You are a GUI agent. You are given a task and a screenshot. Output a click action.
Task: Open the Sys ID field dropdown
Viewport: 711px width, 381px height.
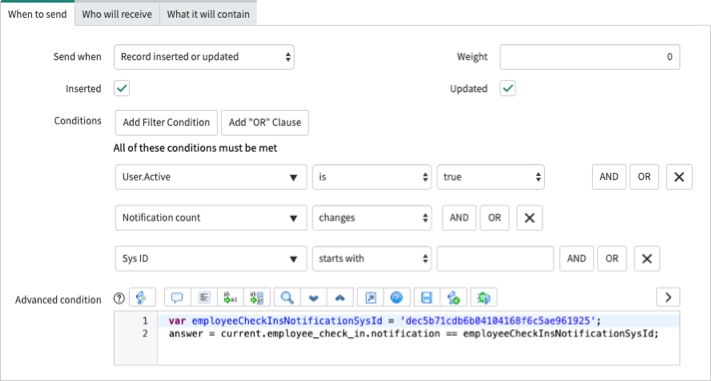(x=211, y=259)
